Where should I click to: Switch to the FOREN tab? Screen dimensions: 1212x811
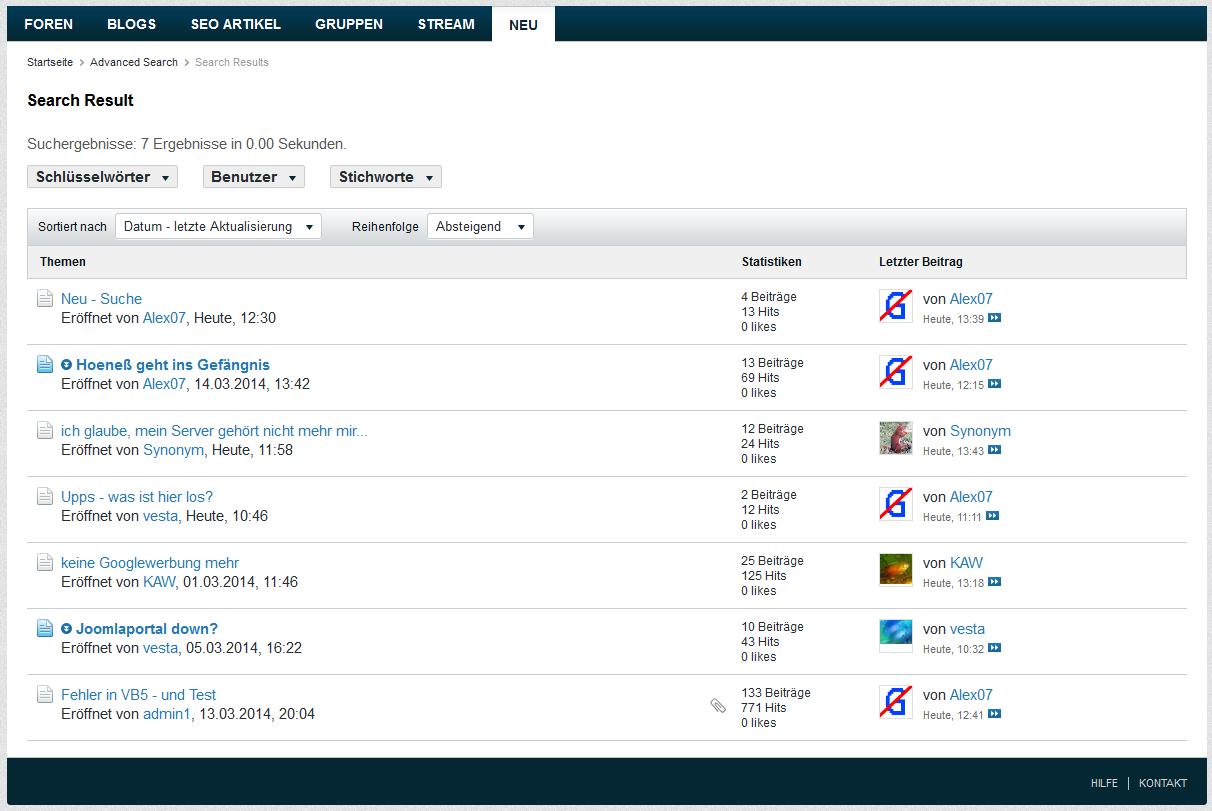[x=48, y=24]
